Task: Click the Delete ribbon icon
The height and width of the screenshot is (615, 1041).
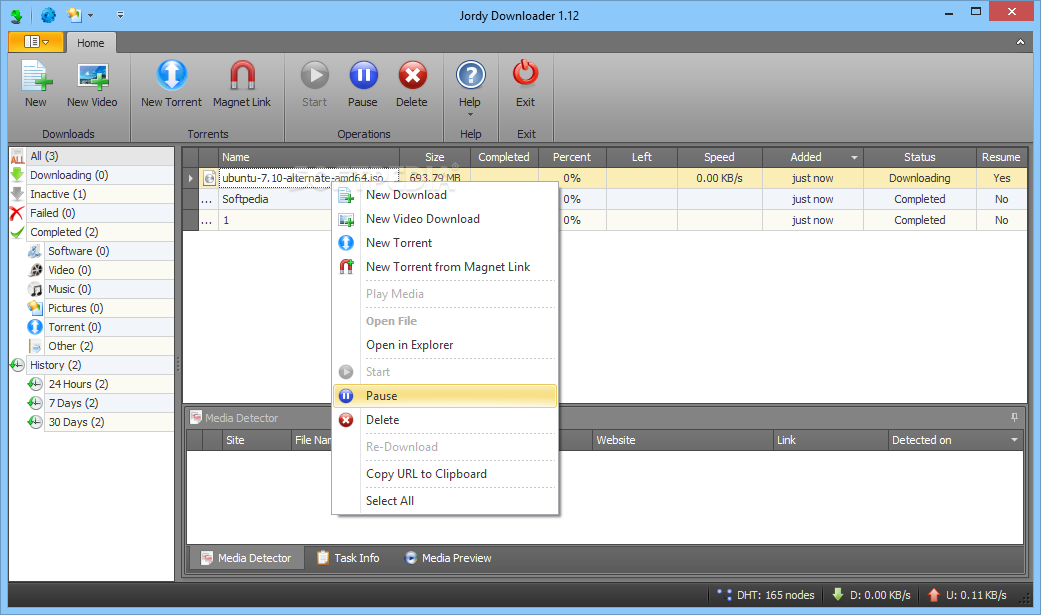Action: (412, 75)
